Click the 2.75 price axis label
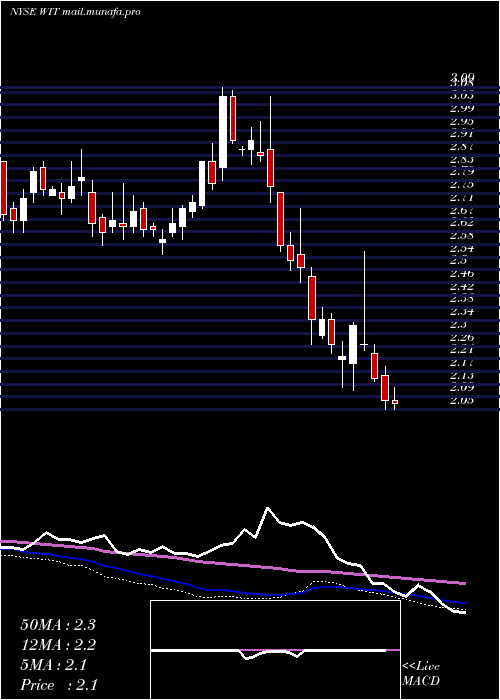The width and height of the screenshot is (500, 700). [462, 184]
